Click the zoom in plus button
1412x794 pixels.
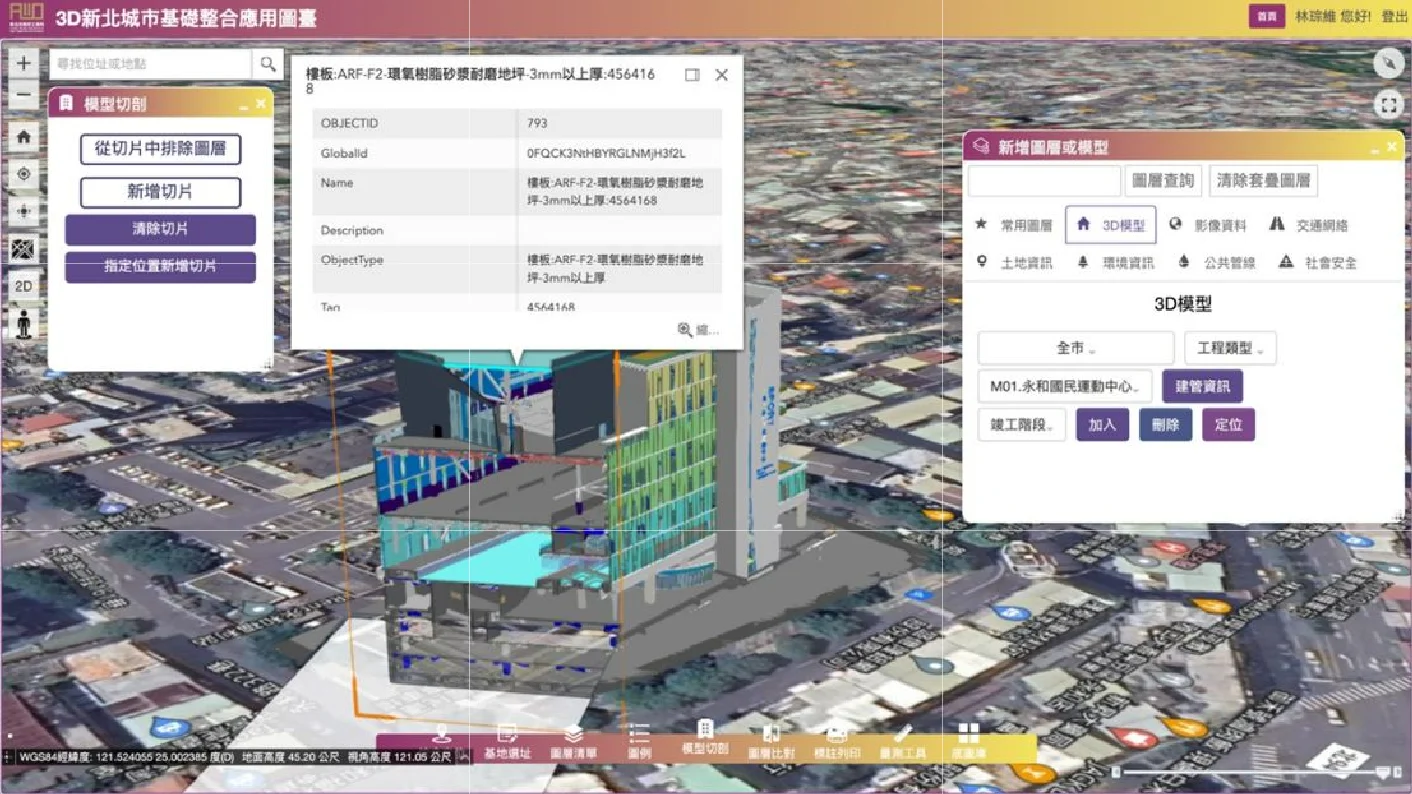click(x=24, y=63)
